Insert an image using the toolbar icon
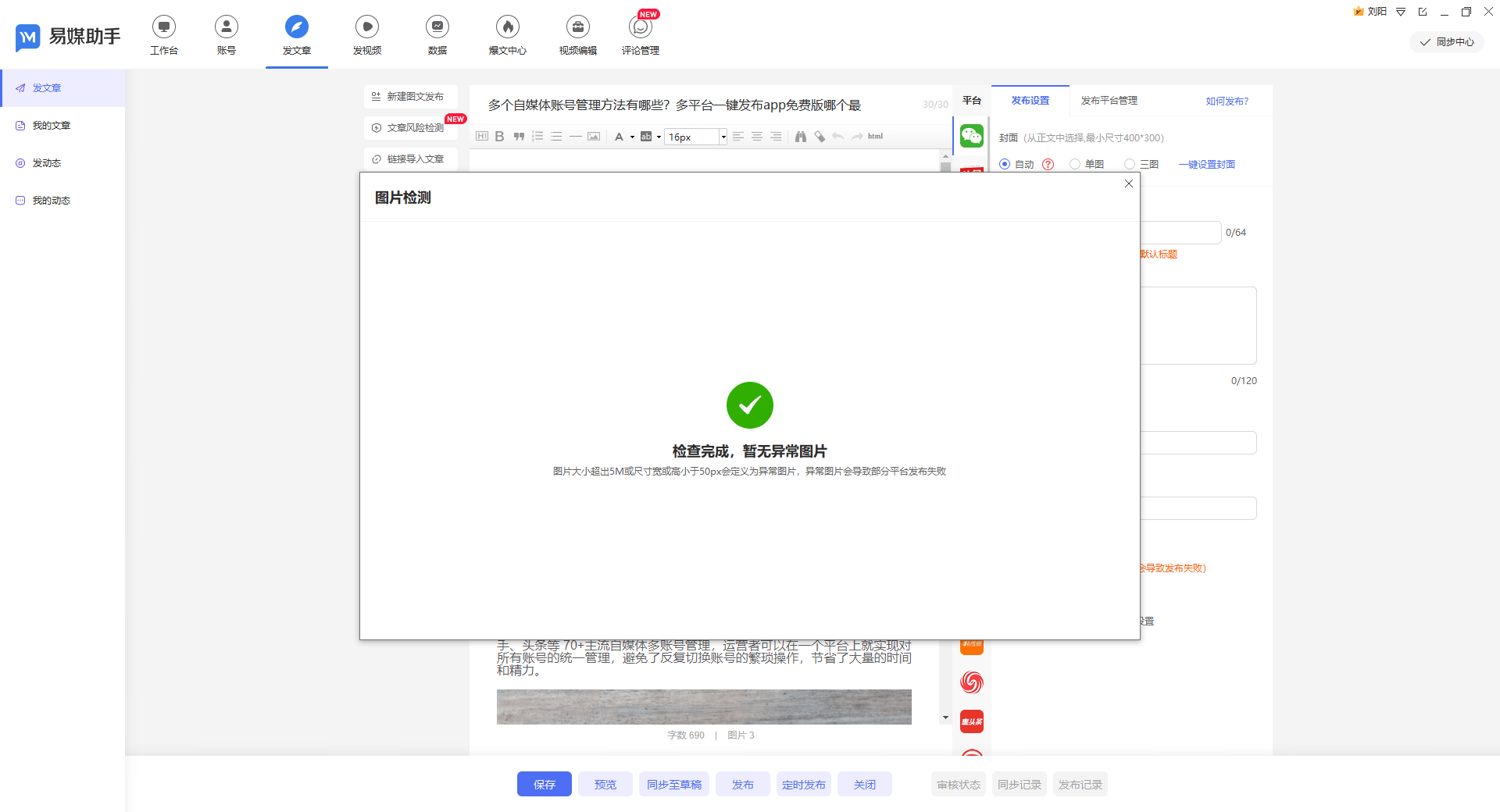The width and height of the screenshot is (1500, 812). click(x=594, y=137)
